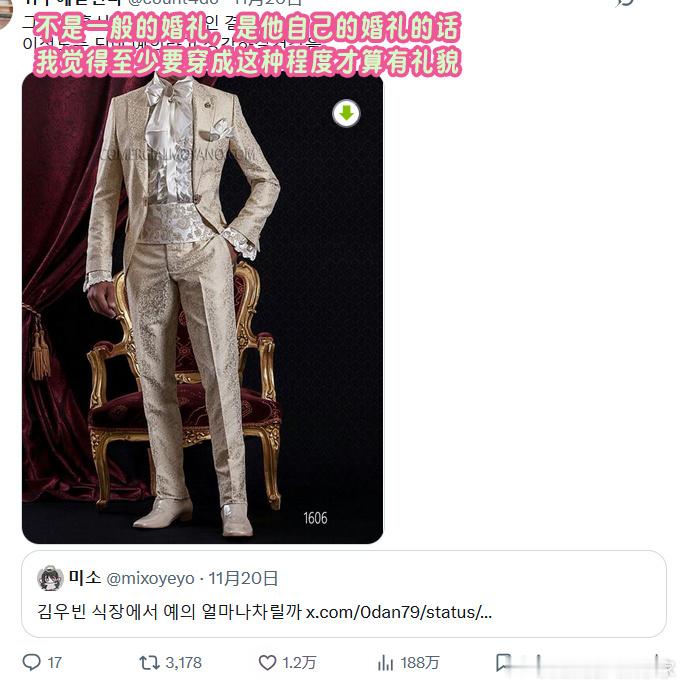Image resolution: width=682 pixels, height=685 pixels.
Task: Repost via the retweet arrows icon
Action: (x=149, y=662)
